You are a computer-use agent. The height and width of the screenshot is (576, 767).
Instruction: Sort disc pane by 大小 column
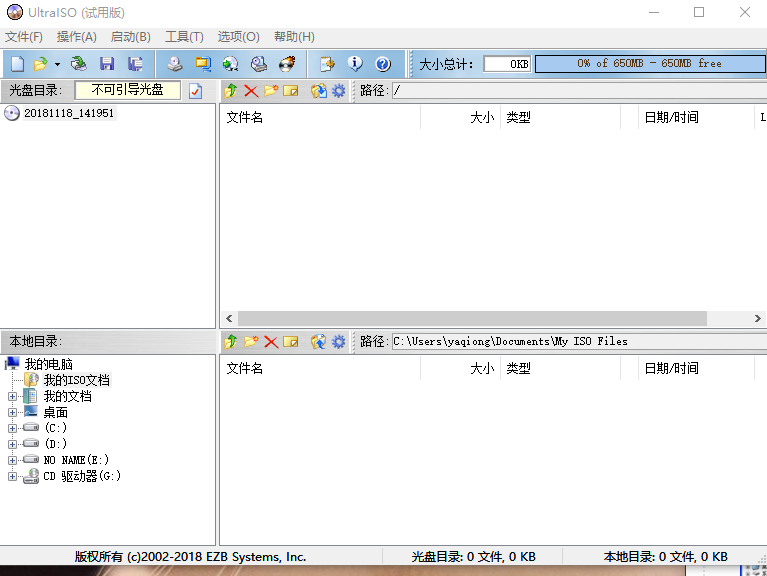coord(460,117)
